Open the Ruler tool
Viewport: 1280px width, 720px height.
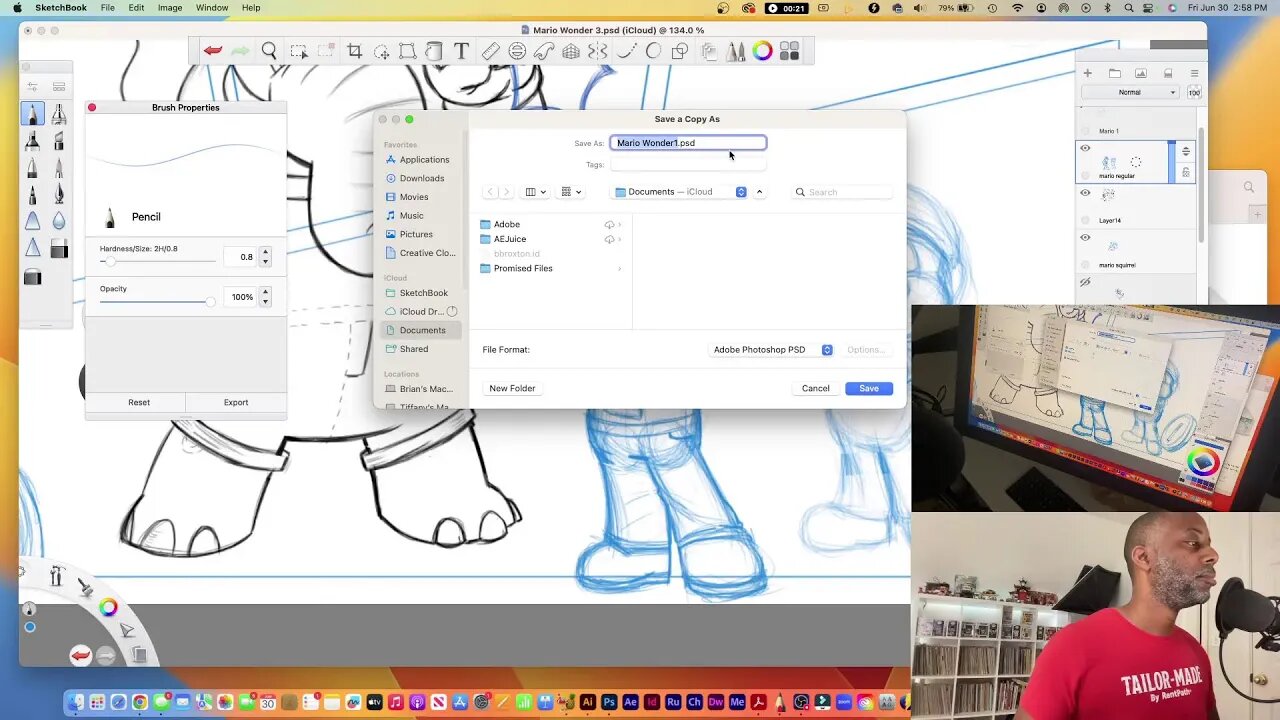(x=490, y=51)
